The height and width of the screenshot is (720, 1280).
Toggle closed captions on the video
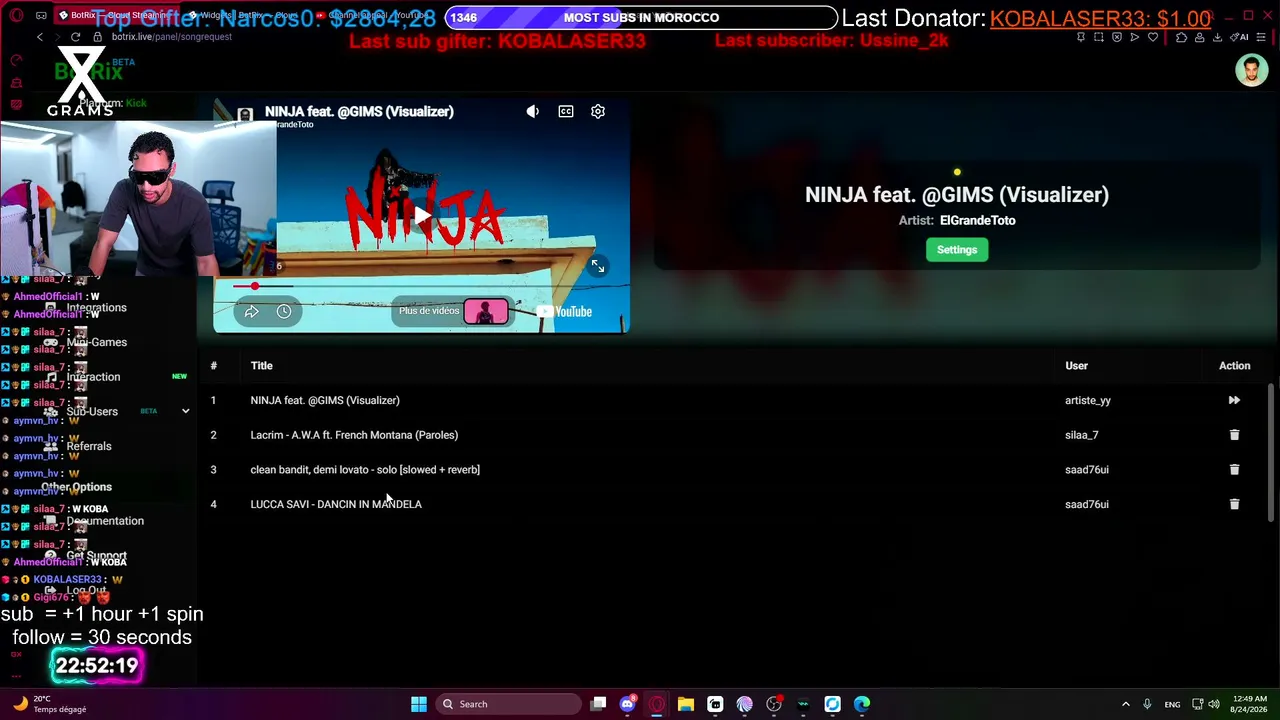(x=566, y=111)
